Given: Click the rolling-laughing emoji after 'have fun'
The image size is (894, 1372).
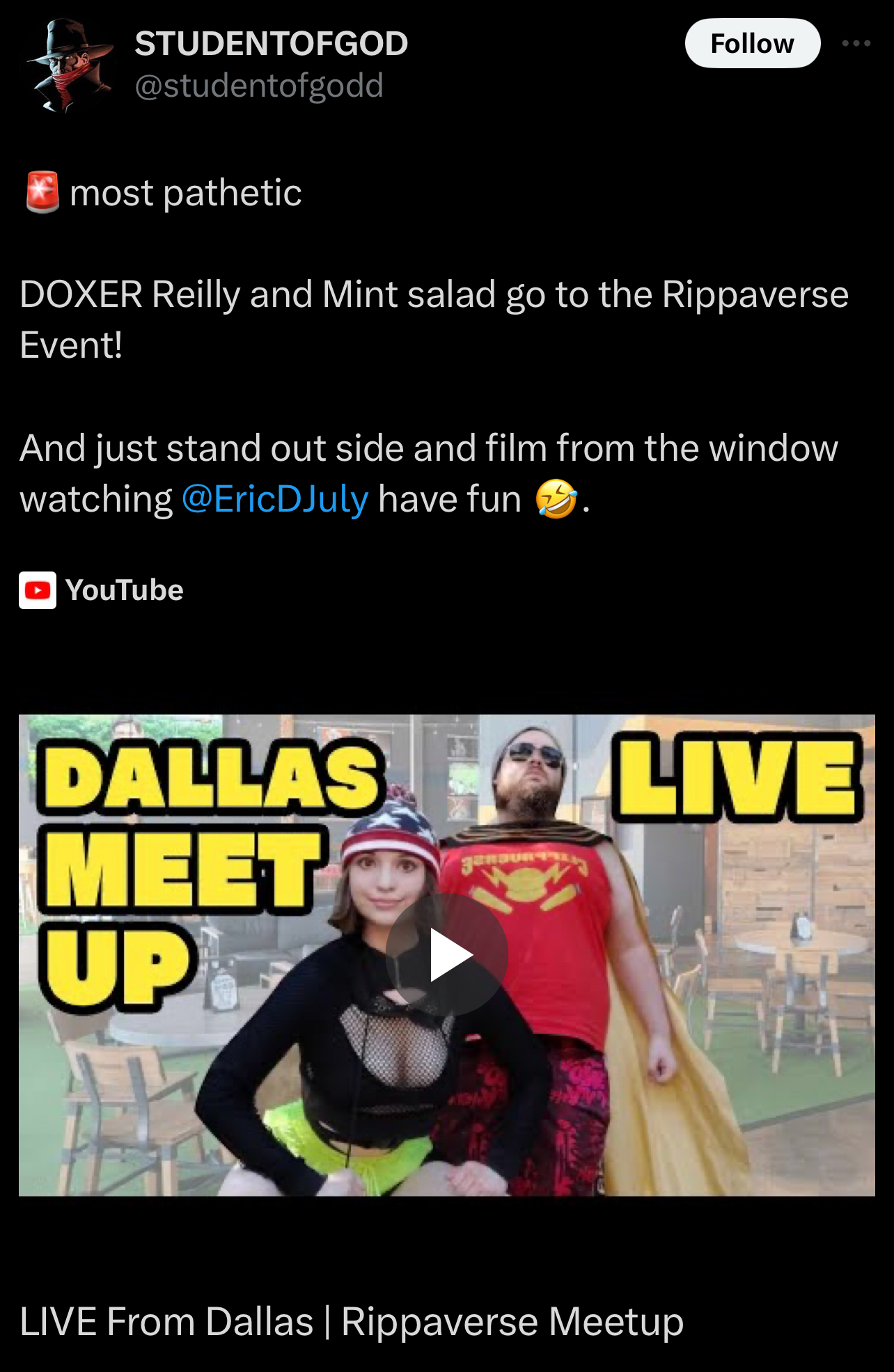Looking at the screenshot, I should 556,499.
